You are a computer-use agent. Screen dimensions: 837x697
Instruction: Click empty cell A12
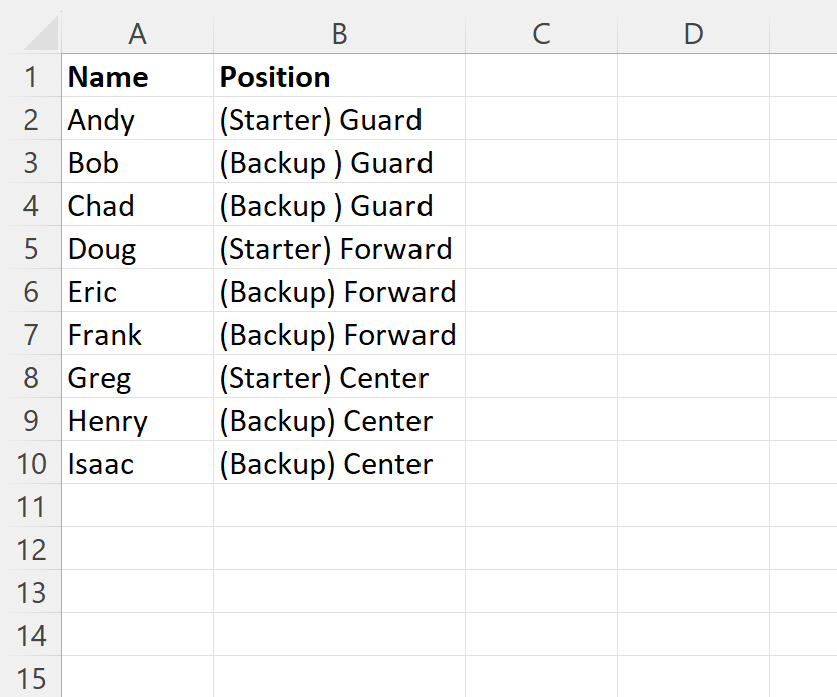(138, 550)
